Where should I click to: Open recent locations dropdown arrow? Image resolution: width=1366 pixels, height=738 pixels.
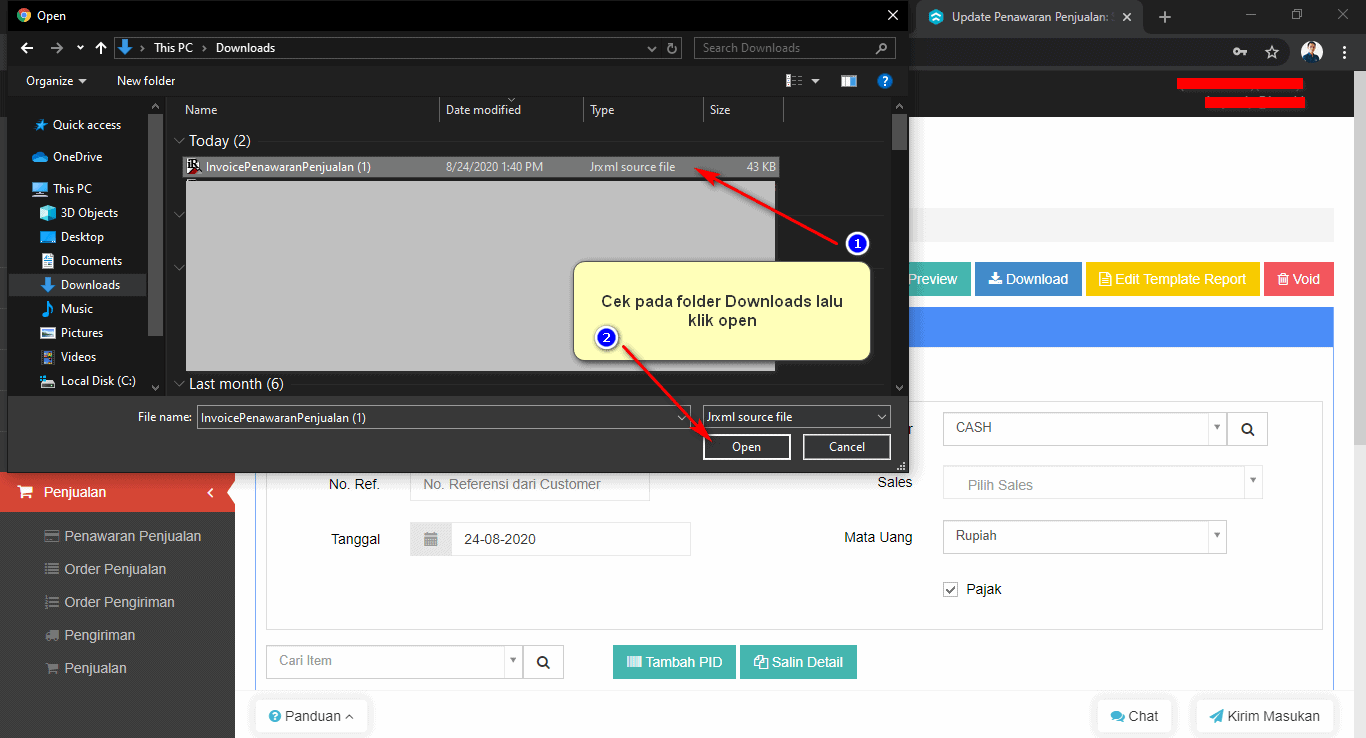[80, 48]
